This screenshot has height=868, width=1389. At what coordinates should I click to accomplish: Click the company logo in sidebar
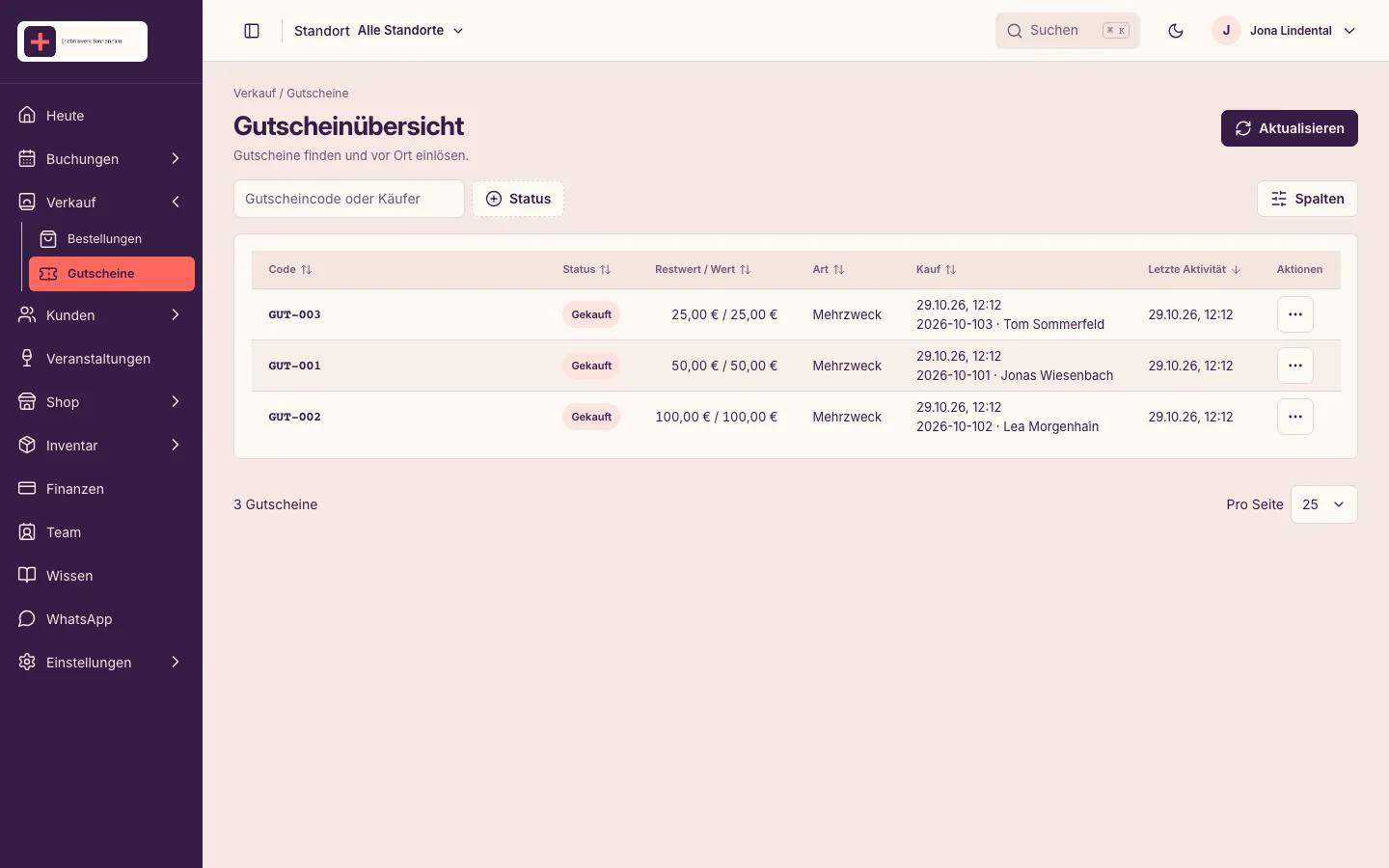tap(82, 41)
